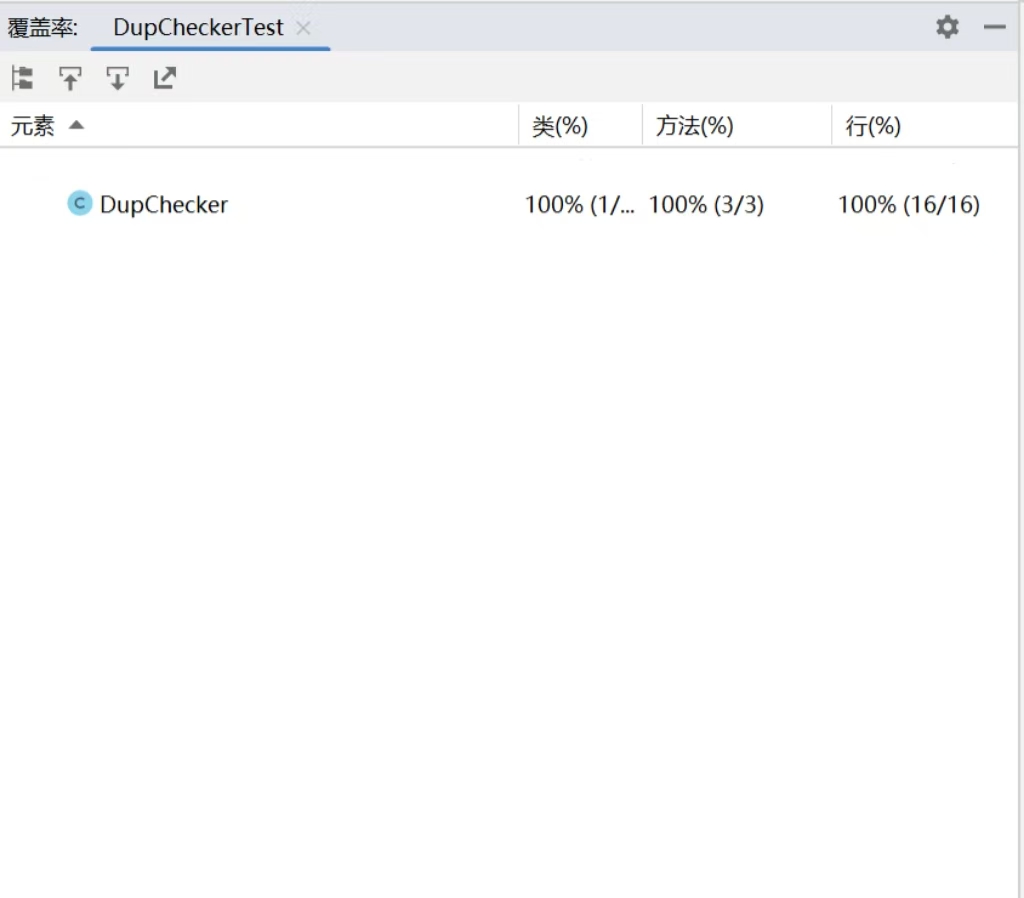Click the flatten packages icon
1024x898 pixels.
[x=22, y=78]
